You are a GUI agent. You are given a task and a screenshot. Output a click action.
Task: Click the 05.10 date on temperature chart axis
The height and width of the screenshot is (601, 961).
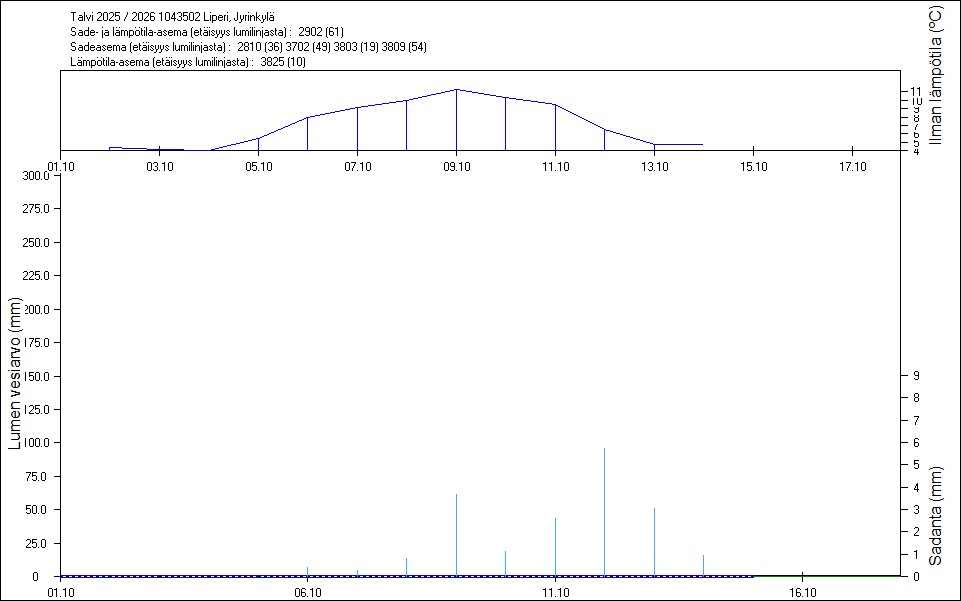[x=257, y=167]
